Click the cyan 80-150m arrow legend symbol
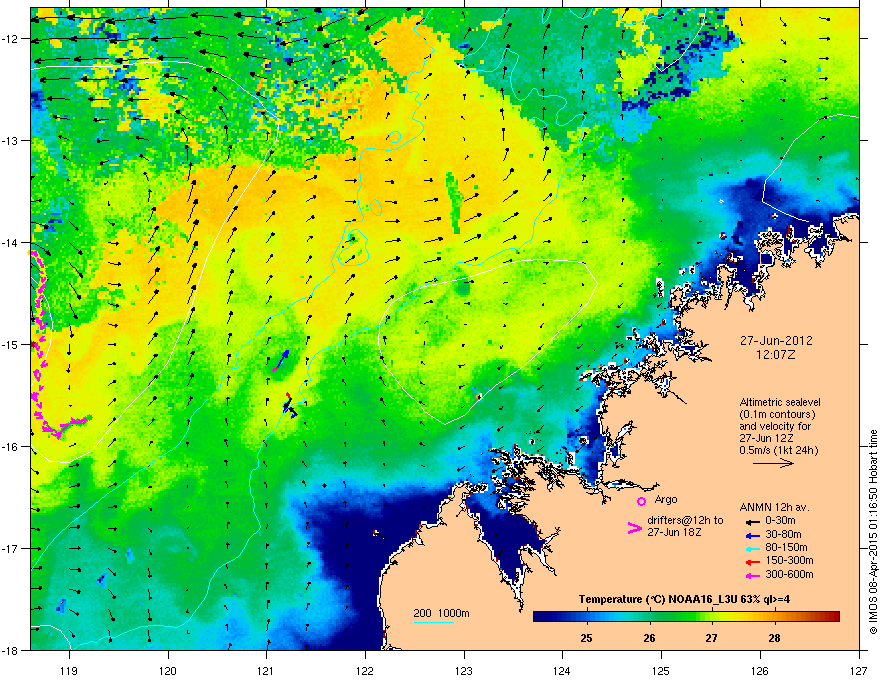The height and width of the screenshot is (680, 880). click(x=751, y=548)
